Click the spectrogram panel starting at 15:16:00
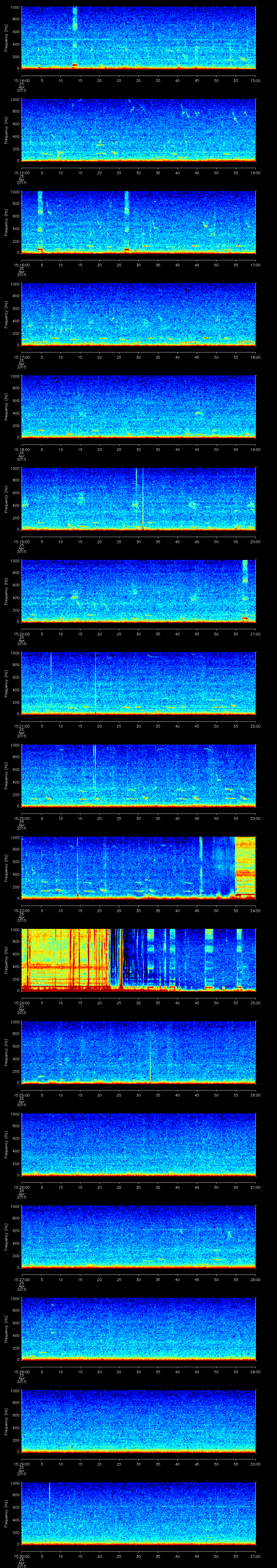The height and width of the screenshot is (1568, 277). pyautogui.click(x=138, y=222)
